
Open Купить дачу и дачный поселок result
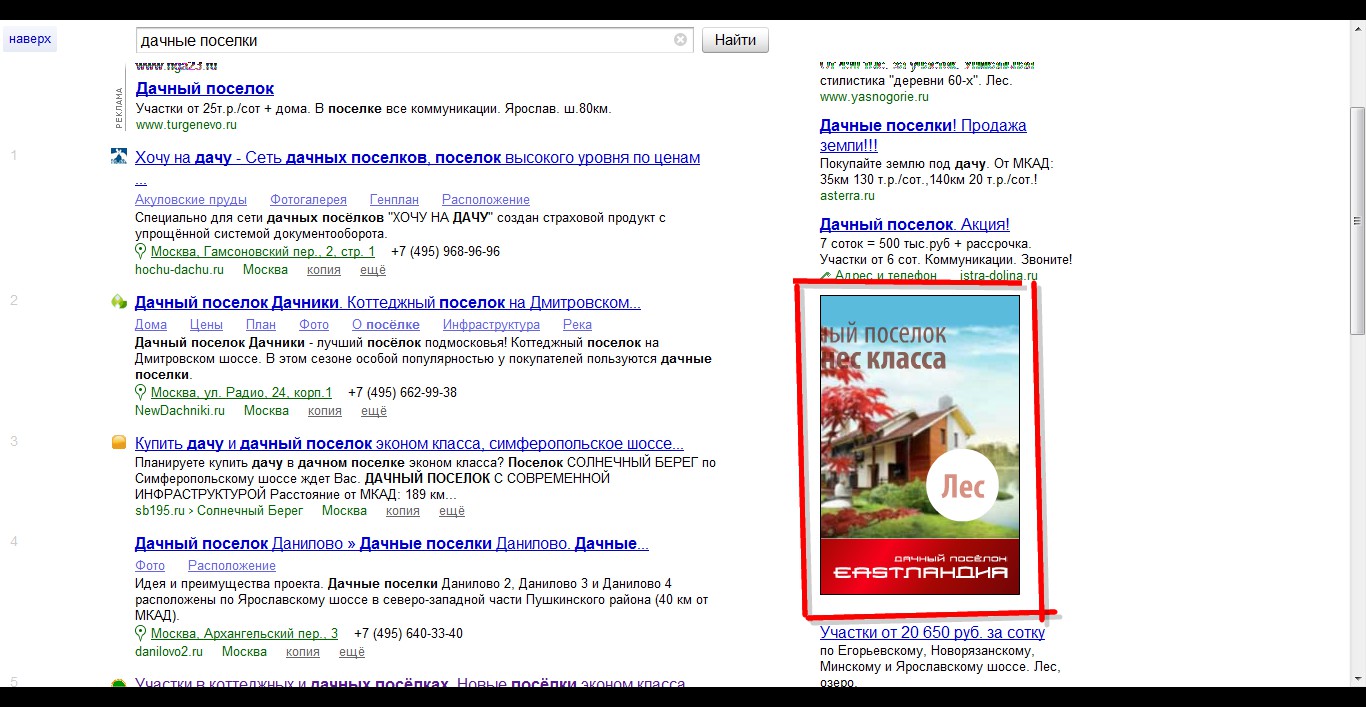pyautogui.click(x=409, y=443)
